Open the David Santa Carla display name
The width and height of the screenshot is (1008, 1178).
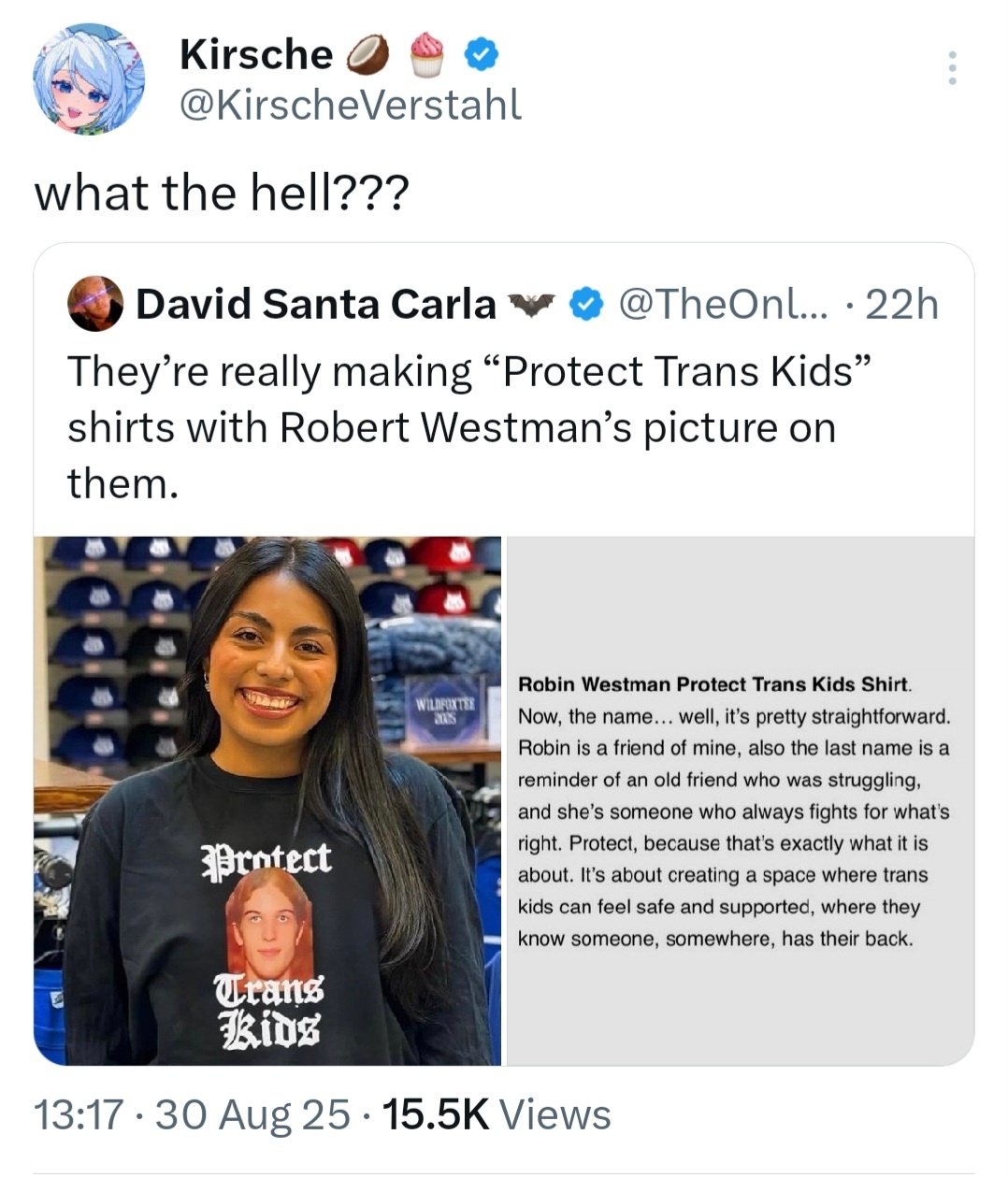pos(316,305)
